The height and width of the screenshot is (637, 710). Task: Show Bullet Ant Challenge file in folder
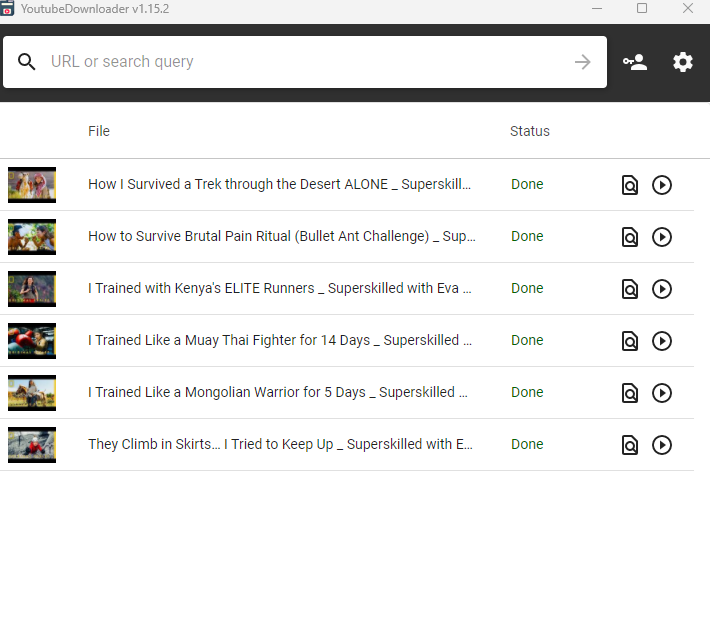[629, 237]
